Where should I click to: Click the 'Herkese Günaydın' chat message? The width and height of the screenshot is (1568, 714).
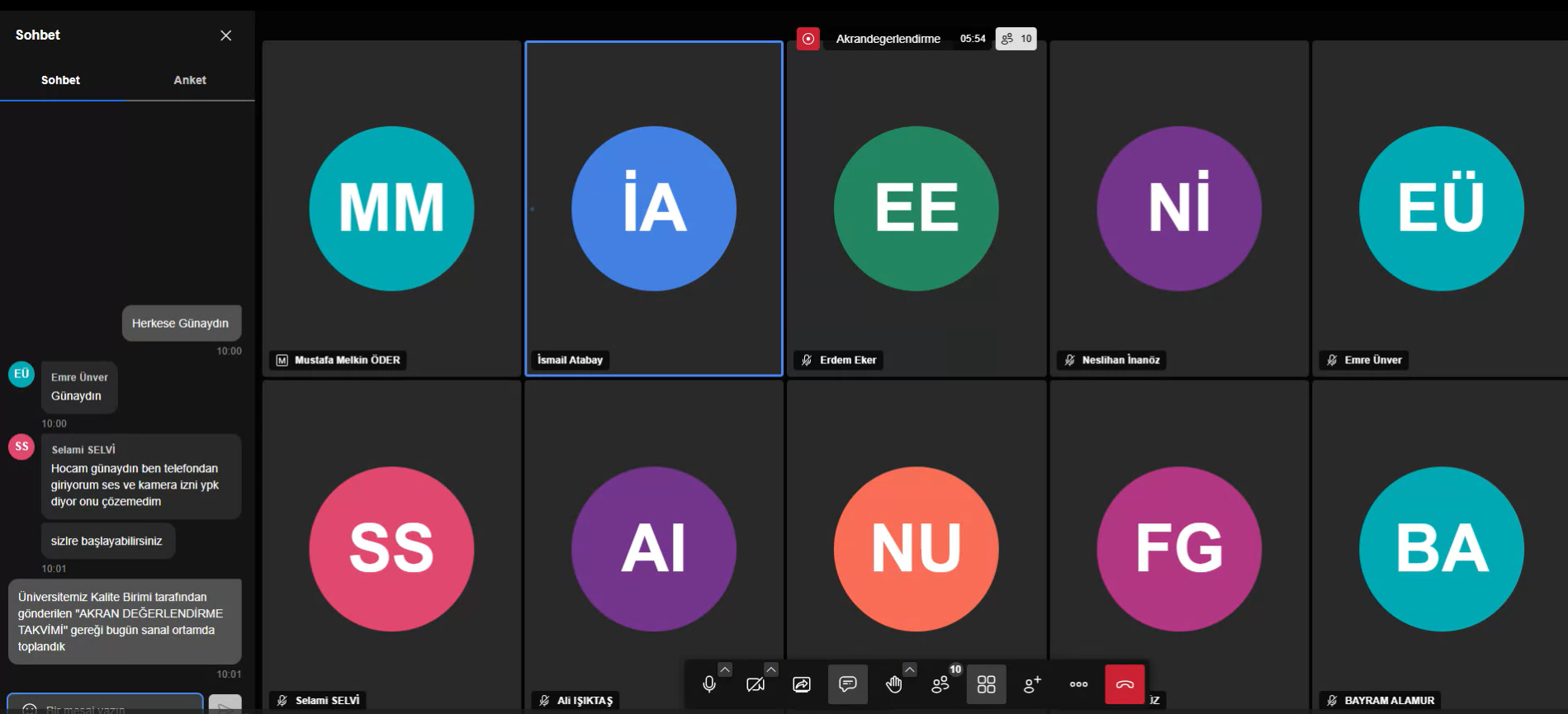[x=182, y=324]
